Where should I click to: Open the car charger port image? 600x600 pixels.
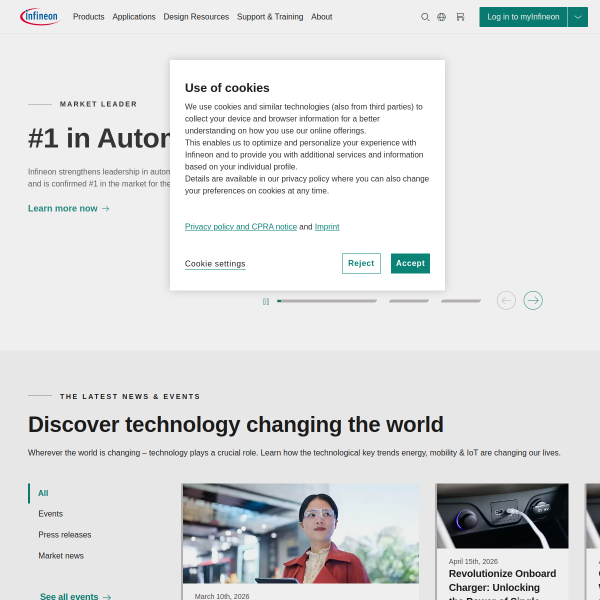tap(502, 516)
